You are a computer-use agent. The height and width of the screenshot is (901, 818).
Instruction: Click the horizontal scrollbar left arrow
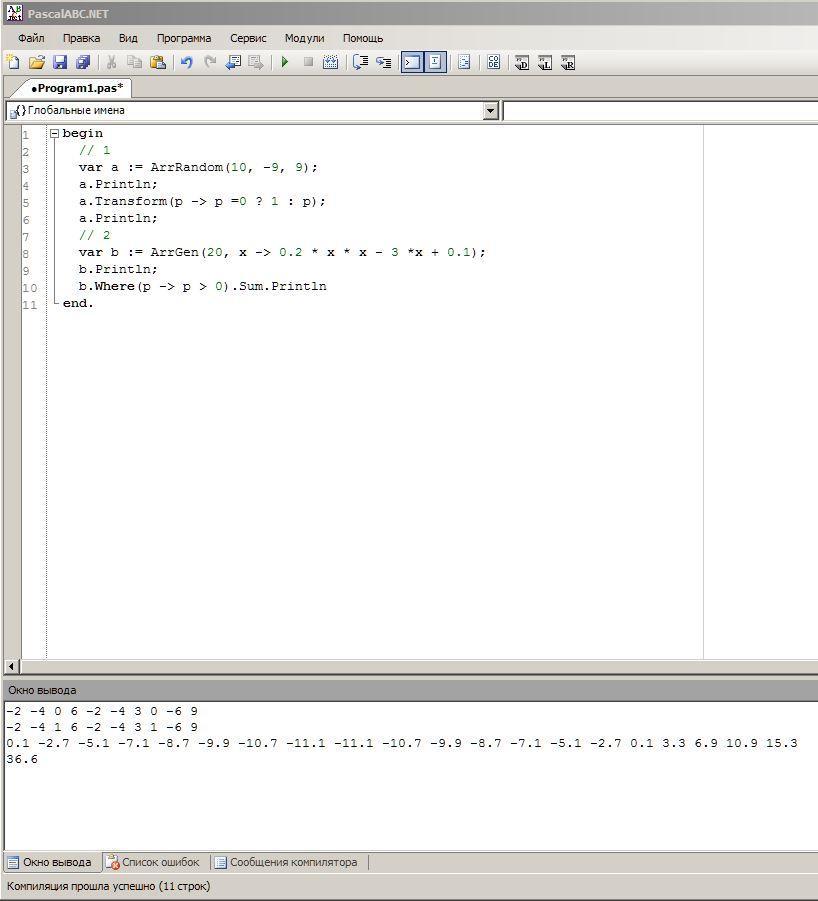(12, 667)
